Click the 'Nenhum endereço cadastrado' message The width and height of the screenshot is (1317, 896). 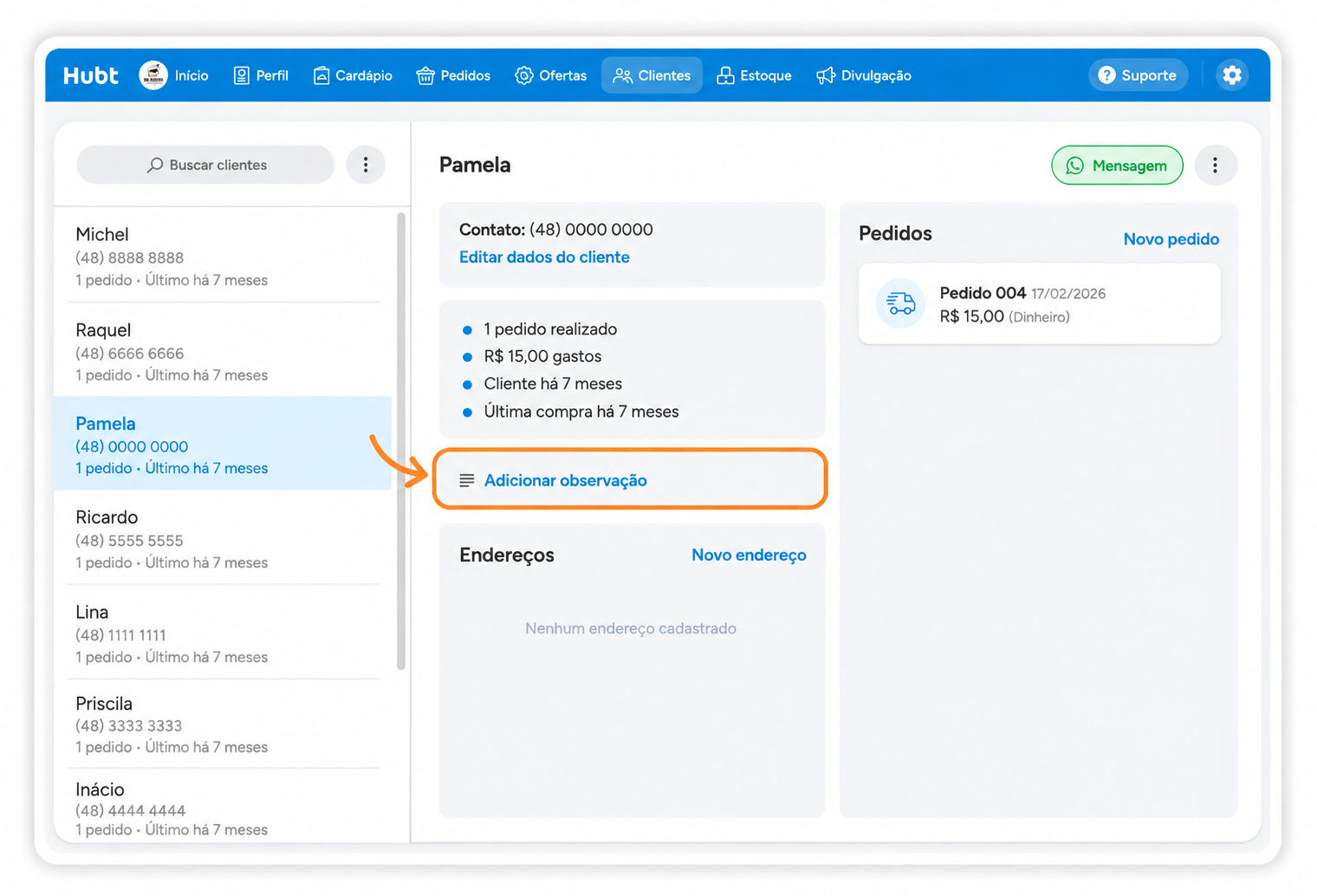[631, 628]
